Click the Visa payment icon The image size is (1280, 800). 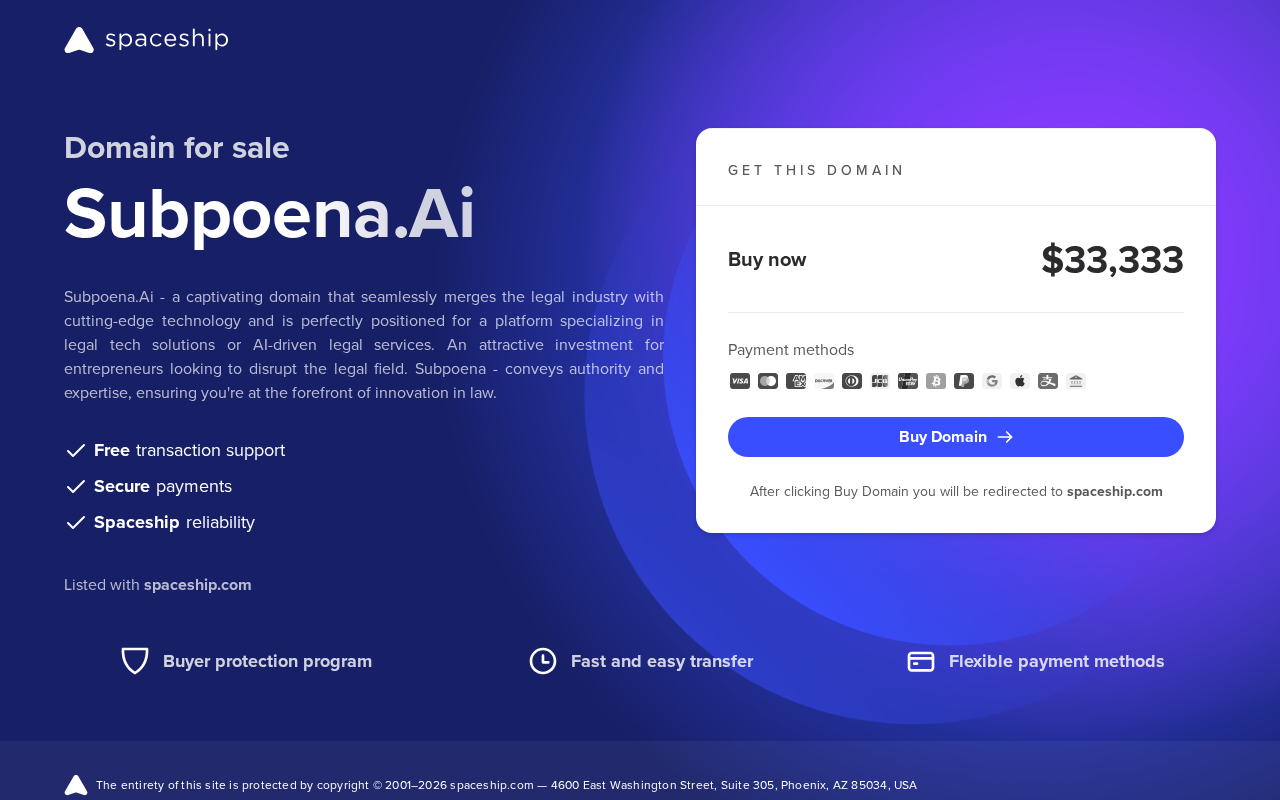coord(740,381)
